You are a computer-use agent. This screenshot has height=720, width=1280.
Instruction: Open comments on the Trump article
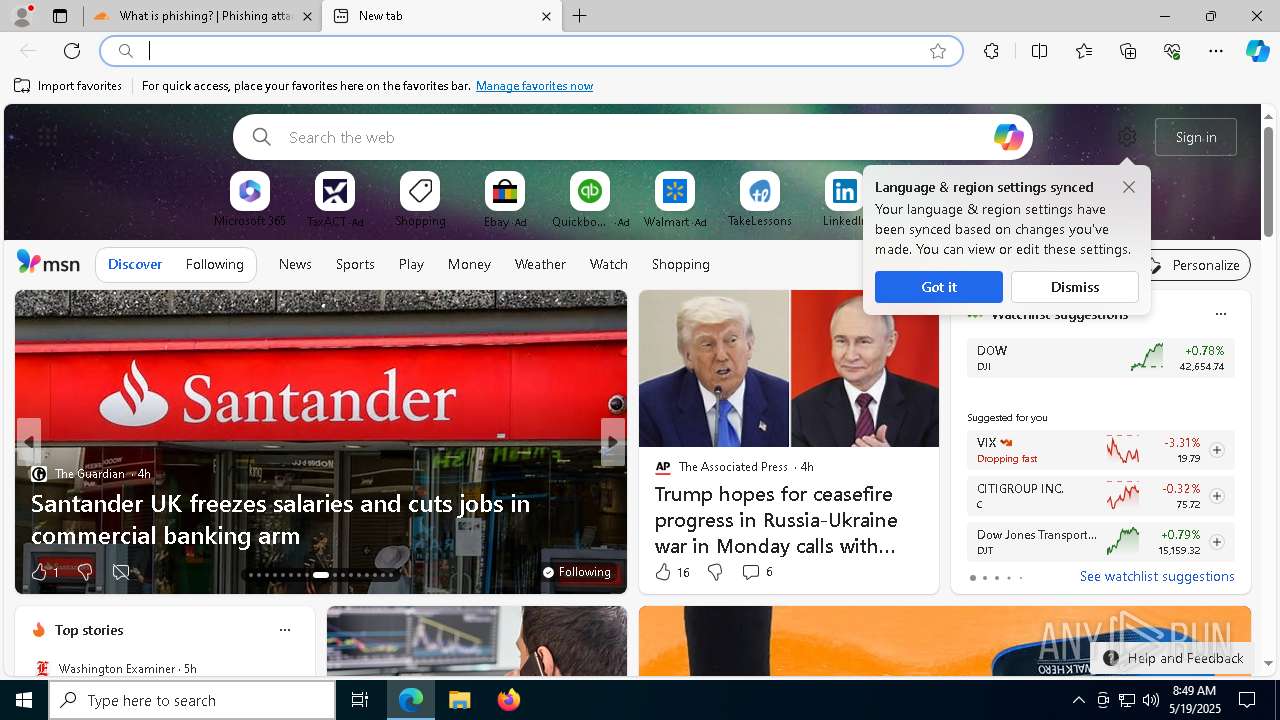(757, 572)
